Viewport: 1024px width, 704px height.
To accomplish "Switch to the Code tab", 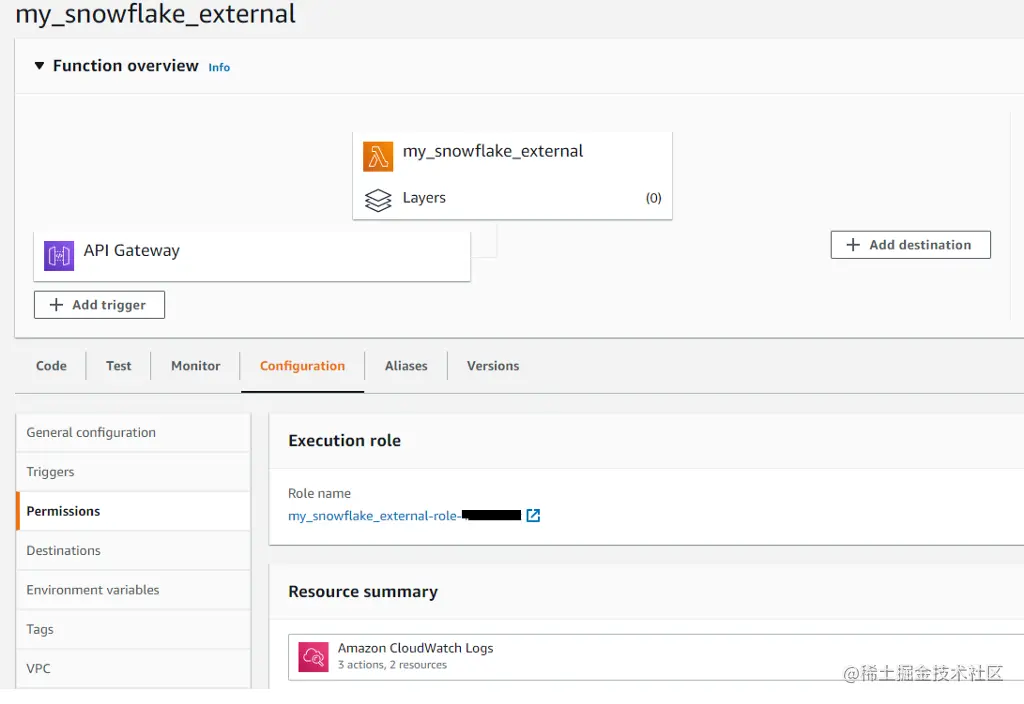I will [51, 366].
